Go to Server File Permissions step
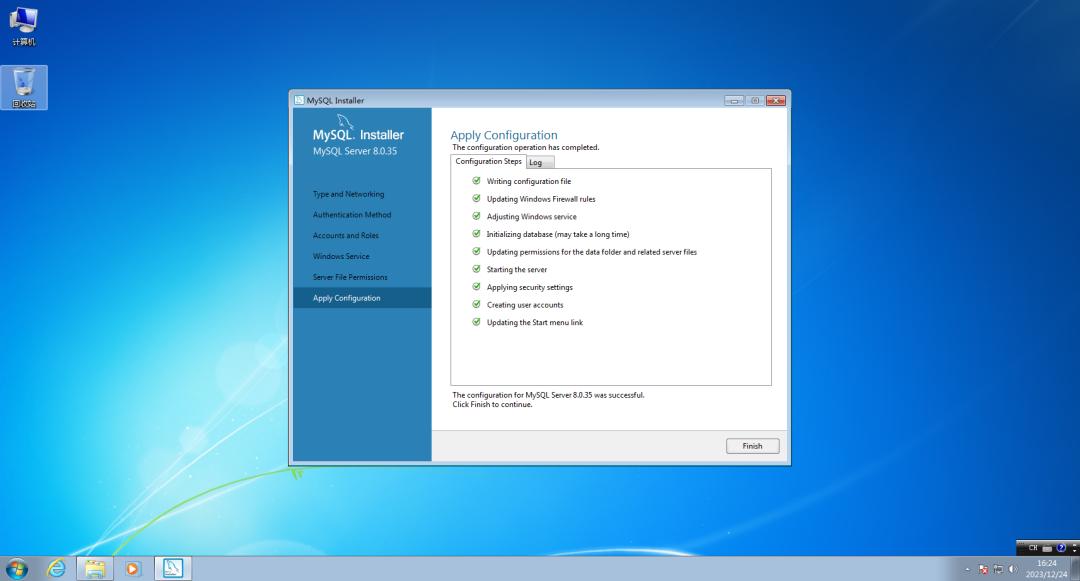The image size is (1080, 581). (350, 277)
